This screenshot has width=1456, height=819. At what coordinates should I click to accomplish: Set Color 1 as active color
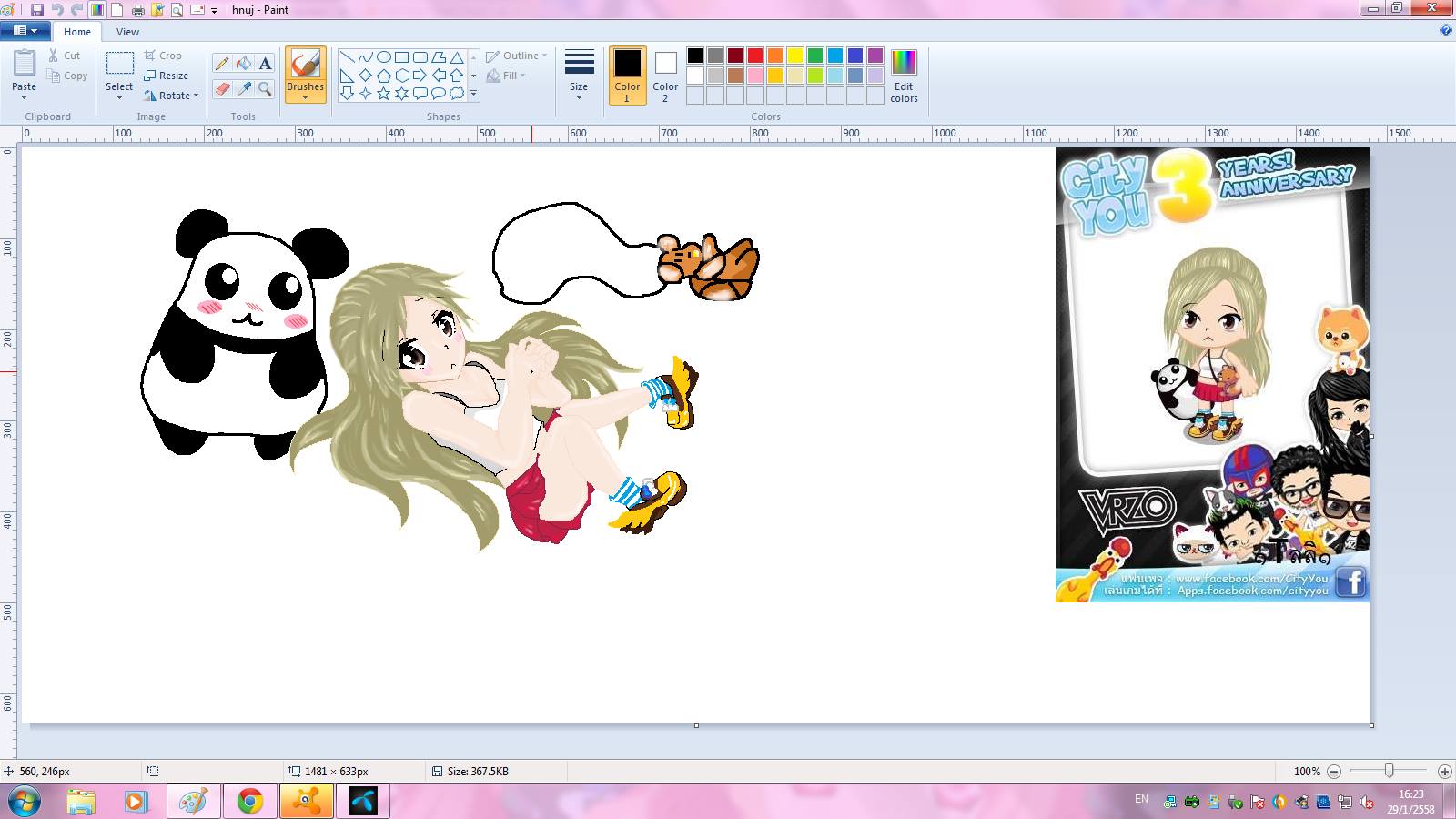[x=627, y=75]
